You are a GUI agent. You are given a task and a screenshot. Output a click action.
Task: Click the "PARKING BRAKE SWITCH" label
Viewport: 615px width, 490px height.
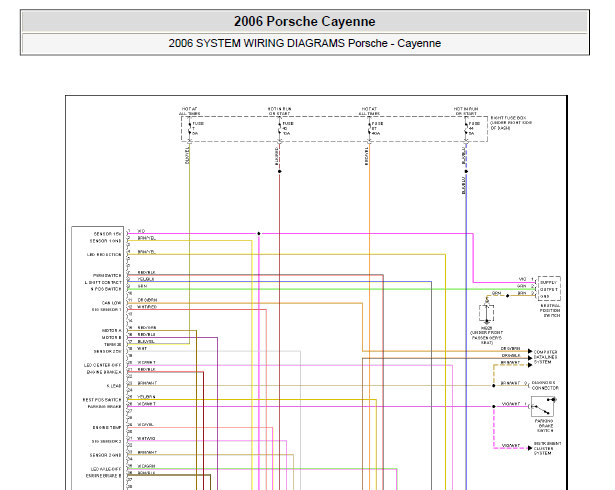click(x=544, y=426)
